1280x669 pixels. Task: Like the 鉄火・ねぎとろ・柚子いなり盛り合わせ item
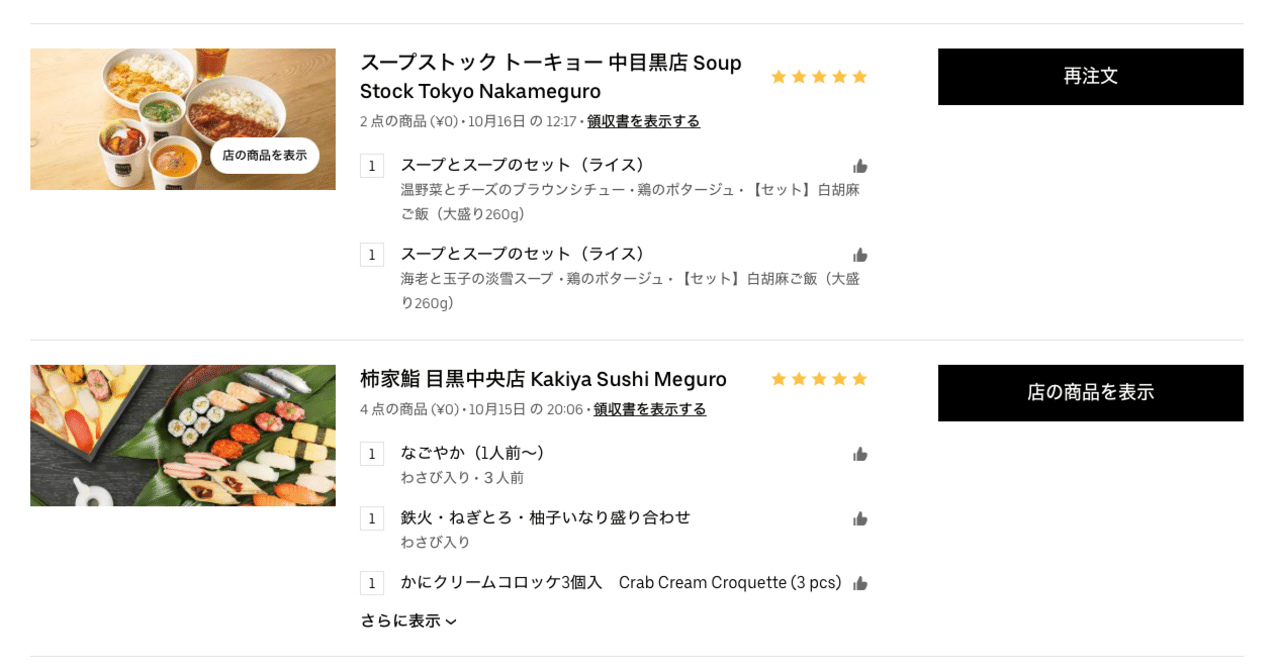[860, 518]
